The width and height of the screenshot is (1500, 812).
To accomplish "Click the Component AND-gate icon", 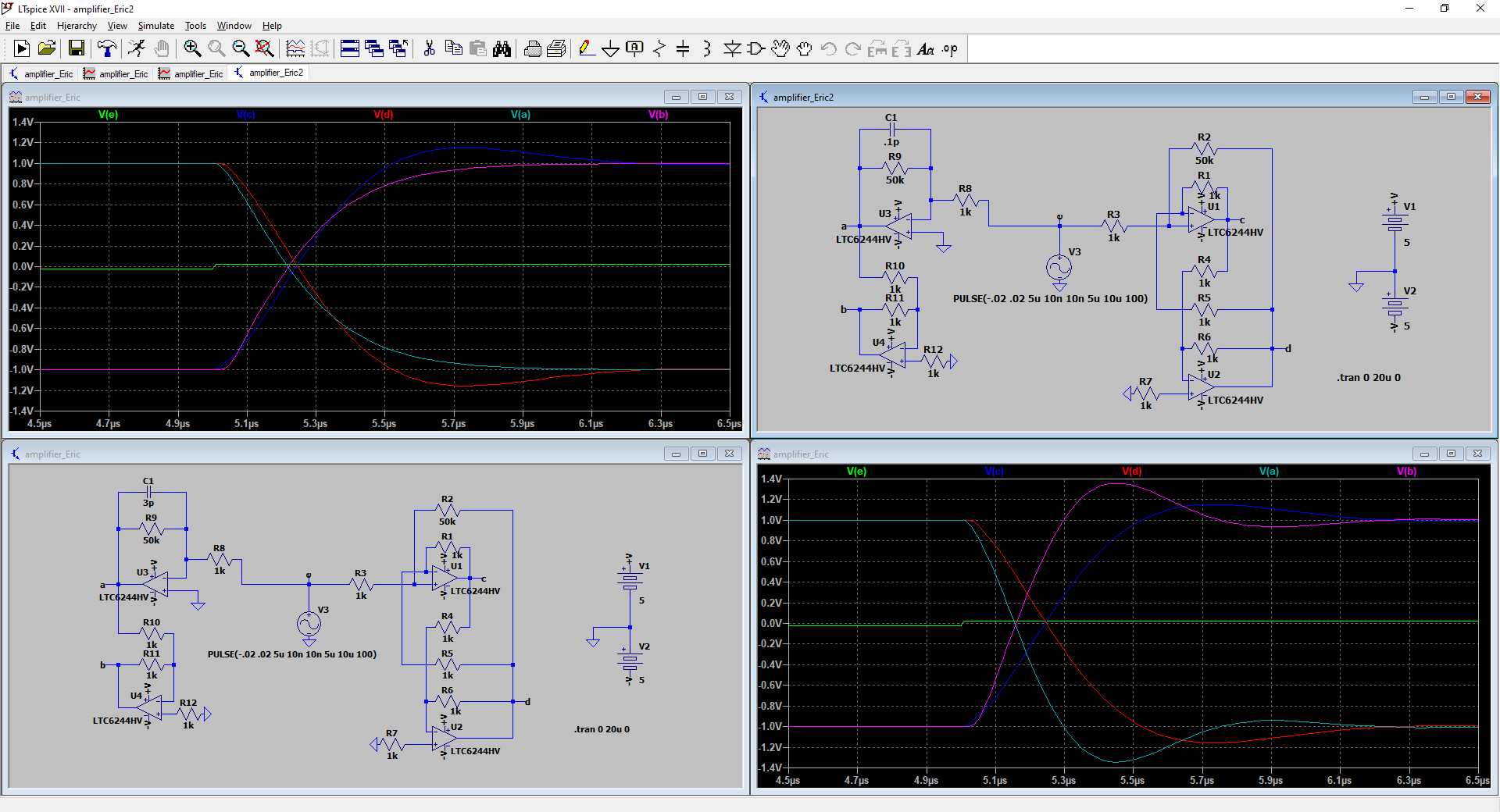I will pyautogui.click(x=755, y=49).
